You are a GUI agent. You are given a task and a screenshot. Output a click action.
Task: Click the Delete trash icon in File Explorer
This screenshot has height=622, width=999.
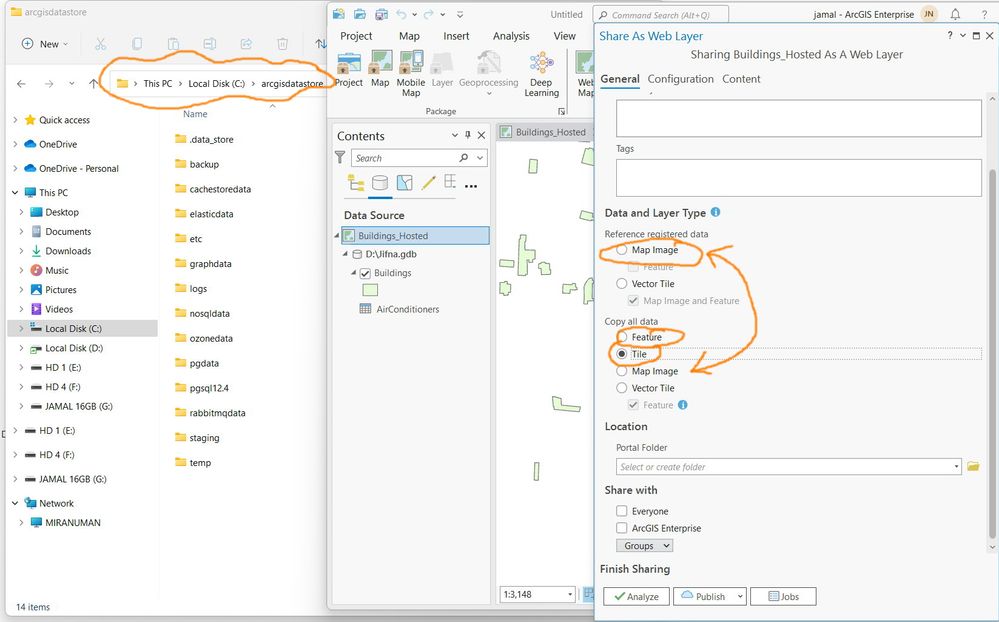click(x=282, y=44)
